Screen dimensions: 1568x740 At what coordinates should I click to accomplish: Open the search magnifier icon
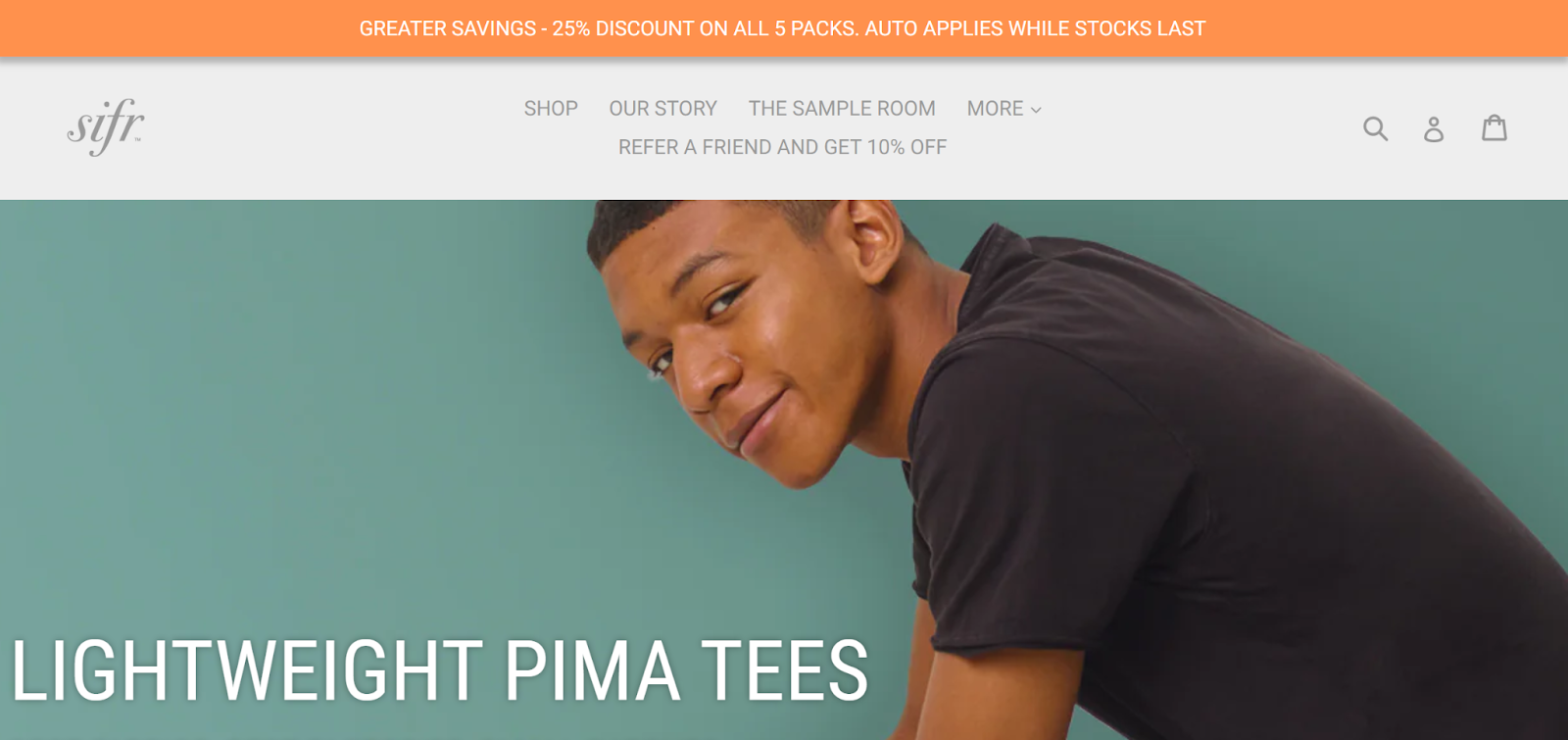click(1376, 128)
